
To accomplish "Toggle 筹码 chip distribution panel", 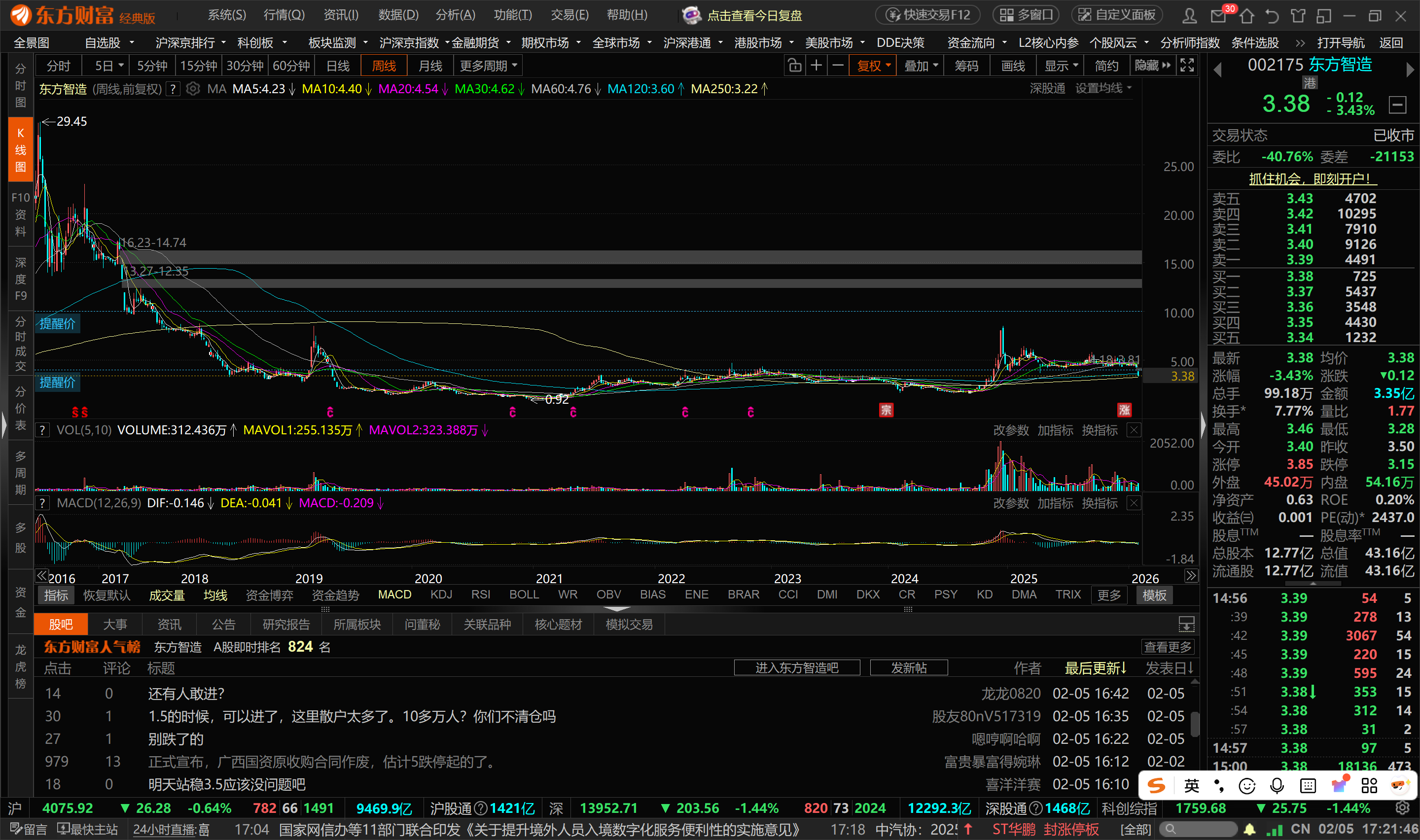I will tap(966, 66).
